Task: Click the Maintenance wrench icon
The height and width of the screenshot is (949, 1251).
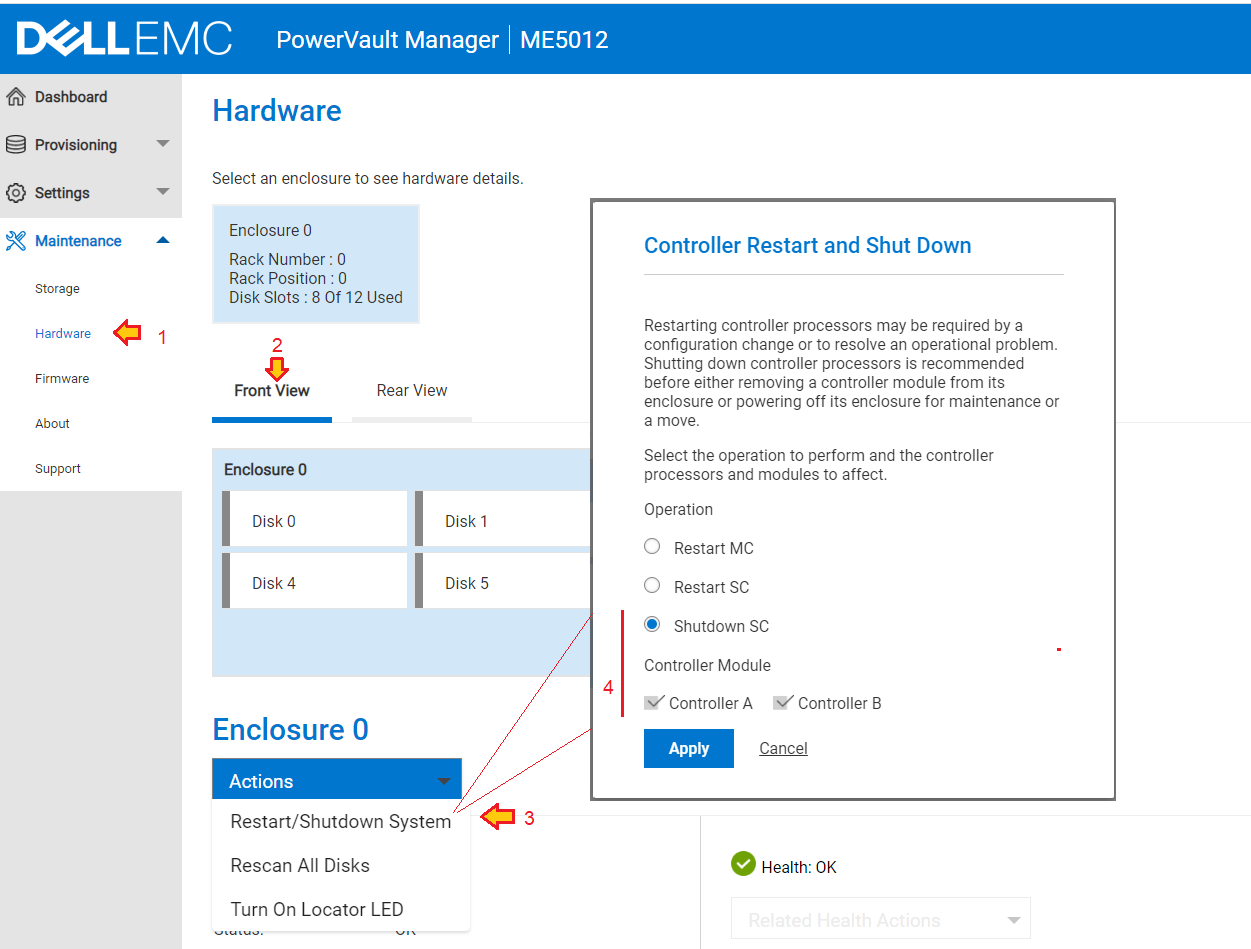Action: tap(15, 240)
